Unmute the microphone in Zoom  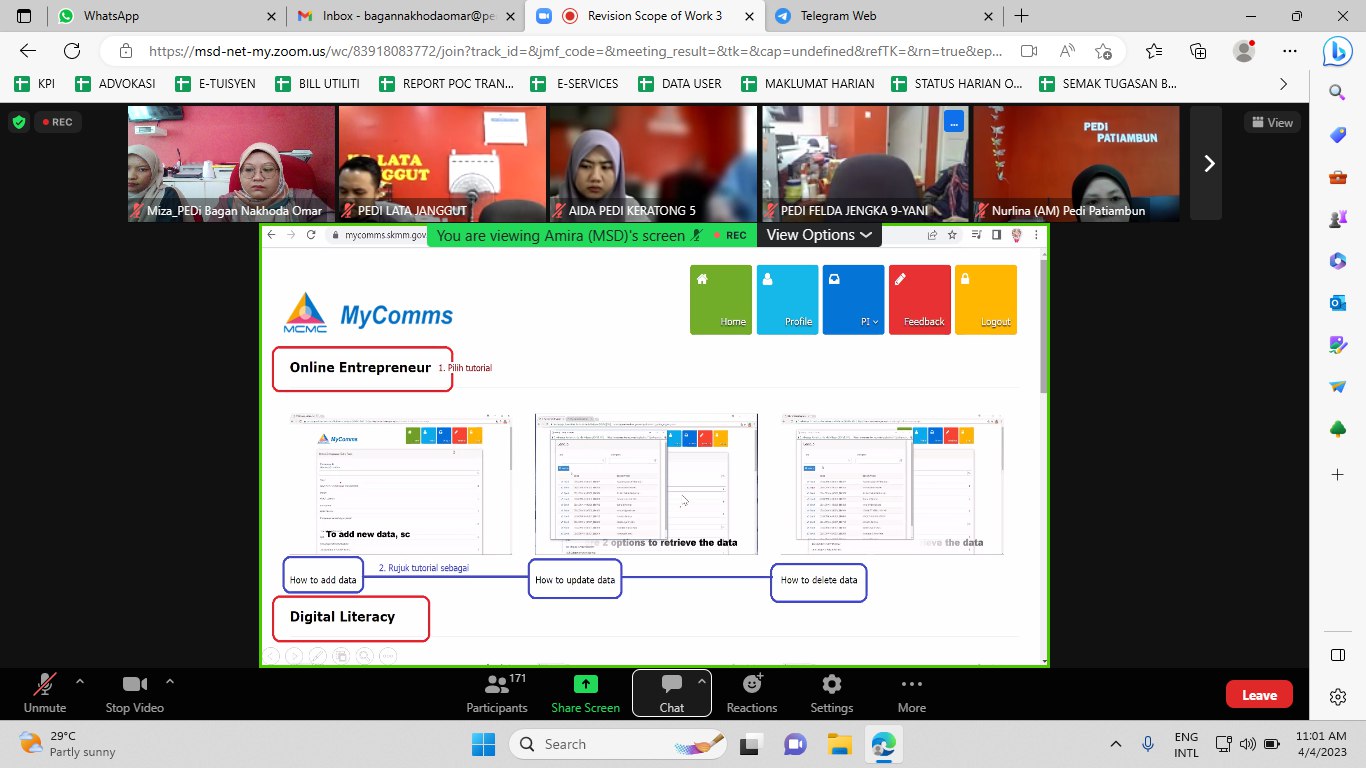pos(45,693)
